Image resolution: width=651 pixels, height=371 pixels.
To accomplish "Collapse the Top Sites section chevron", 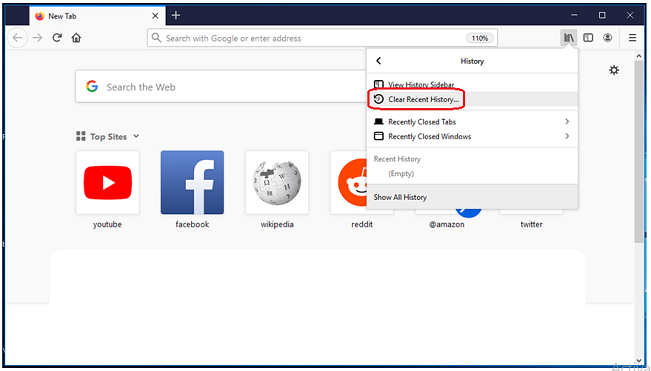I will coord(136,136).
